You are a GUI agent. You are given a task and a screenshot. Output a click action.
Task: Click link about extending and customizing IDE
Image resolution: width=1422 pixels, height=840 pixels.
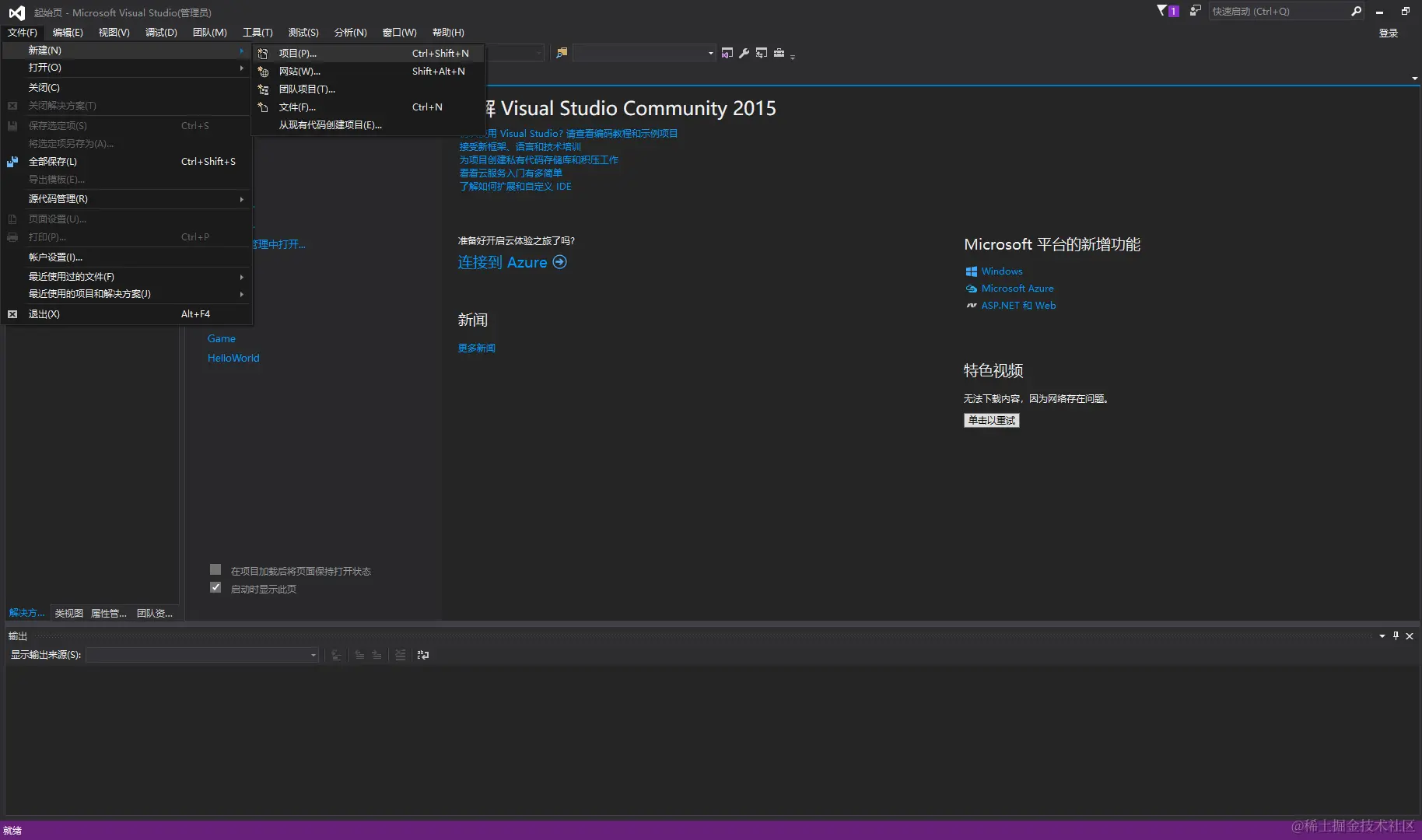click(x=515, y=187)
